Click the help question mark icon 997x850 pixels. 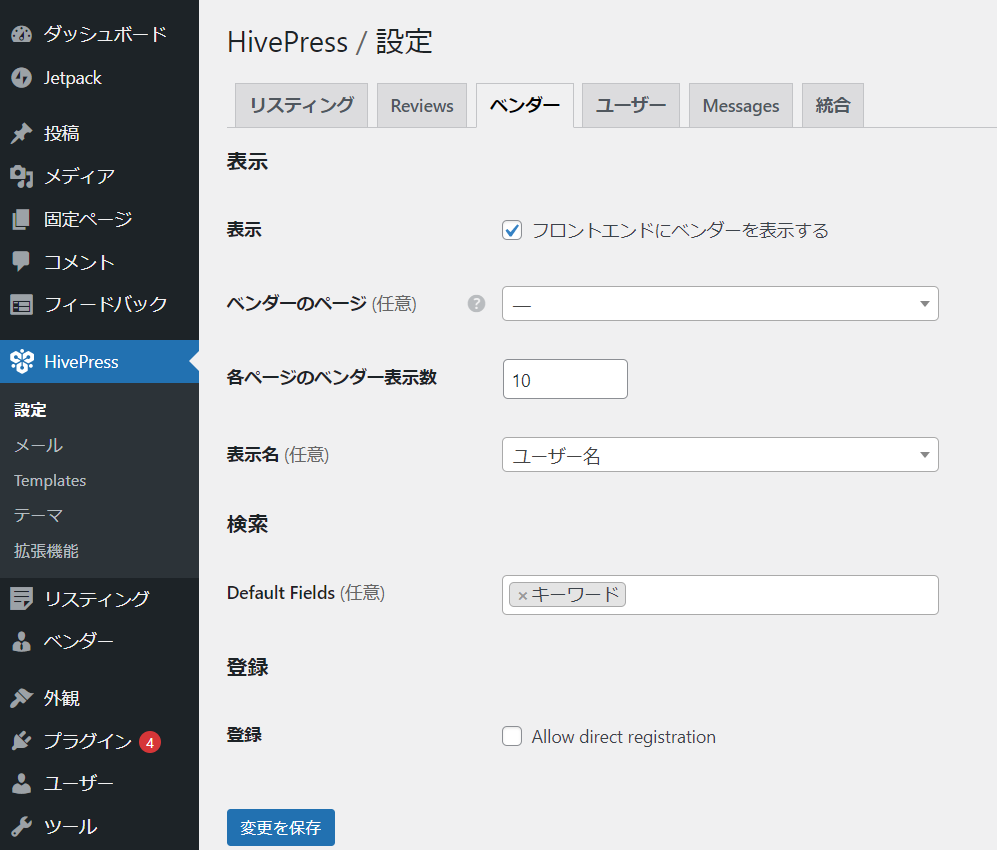point(476,304)
